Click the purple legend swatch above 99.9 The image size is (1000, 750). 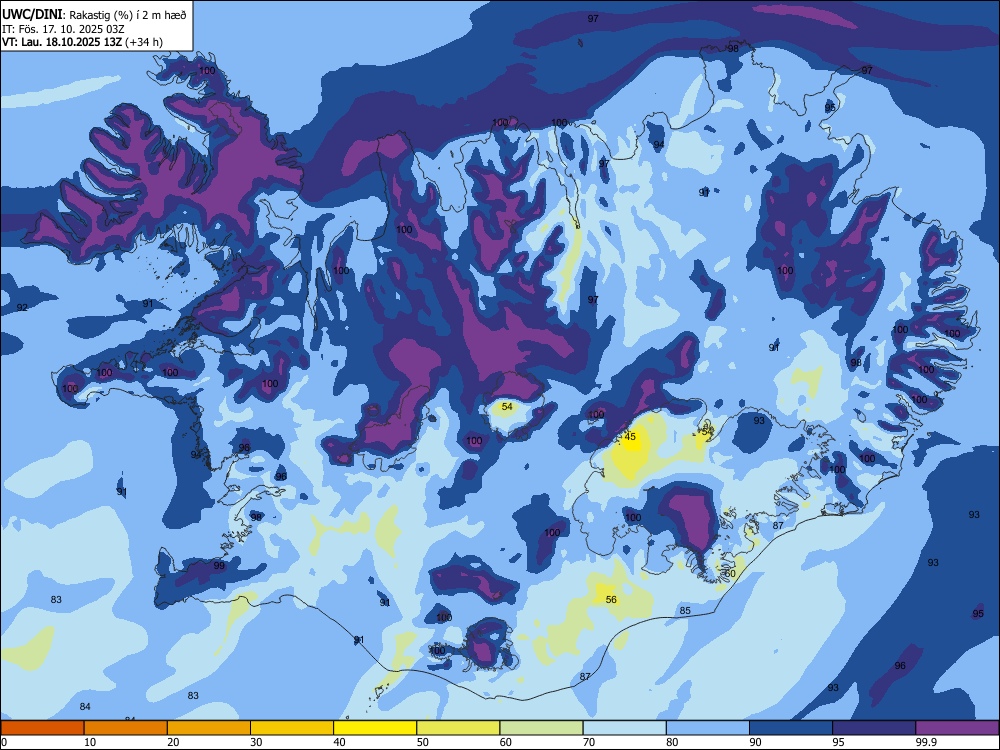[x=957, y=728]
